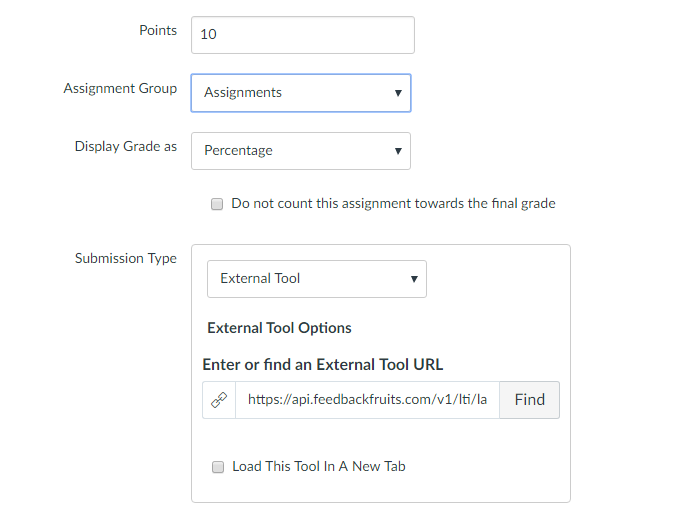Open the Submission Type External Tool dropdown
682x519 pixels.
[317, 279]
